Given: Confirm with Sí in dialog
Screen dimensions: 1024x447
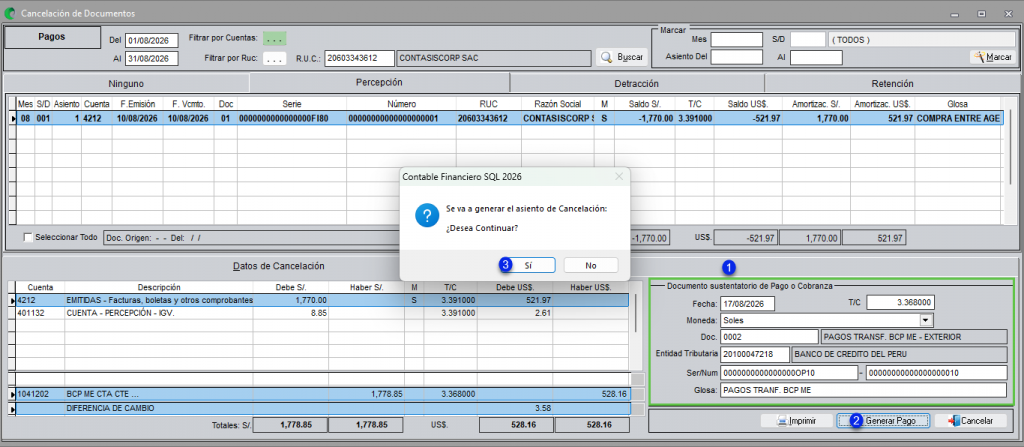Looking at the screenshot, I should [528, 265].
